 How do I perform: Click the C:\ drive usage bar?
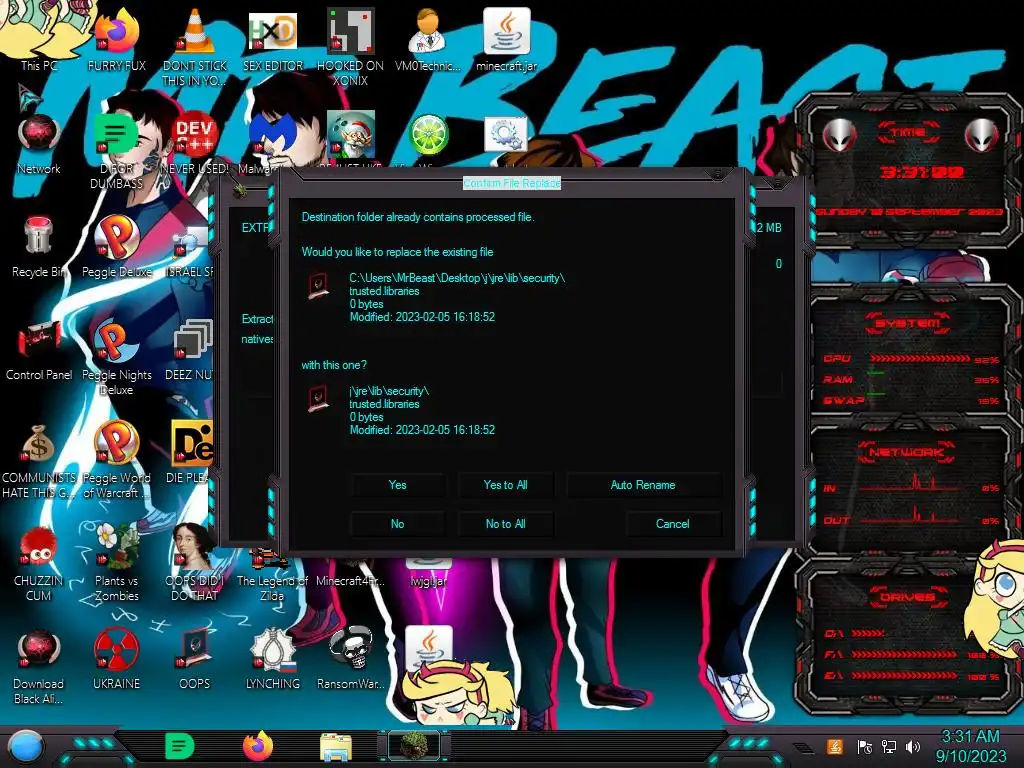tap(867, 633)
